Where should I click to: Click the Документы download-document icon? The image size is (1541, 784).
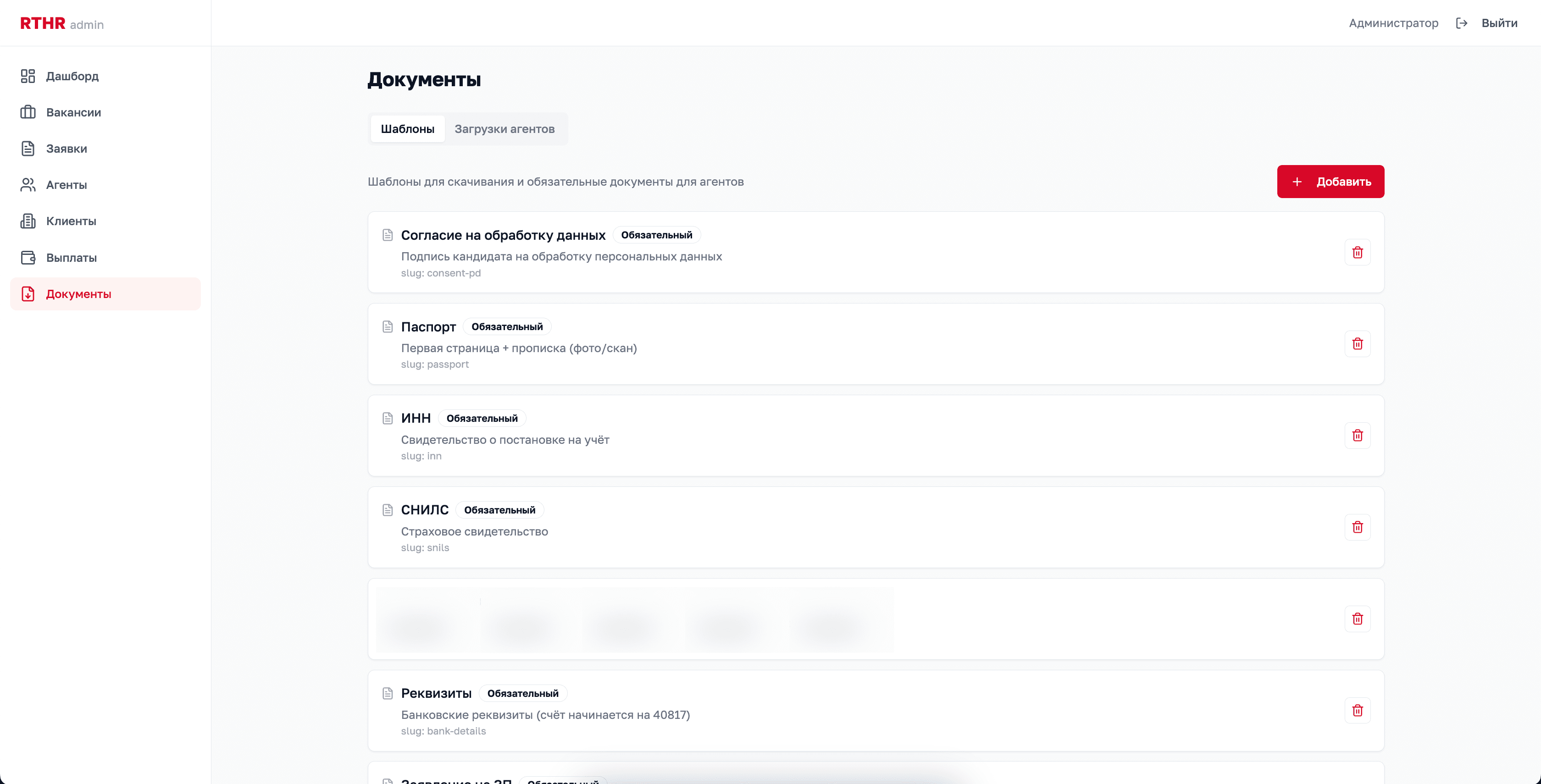click(28, 293)
